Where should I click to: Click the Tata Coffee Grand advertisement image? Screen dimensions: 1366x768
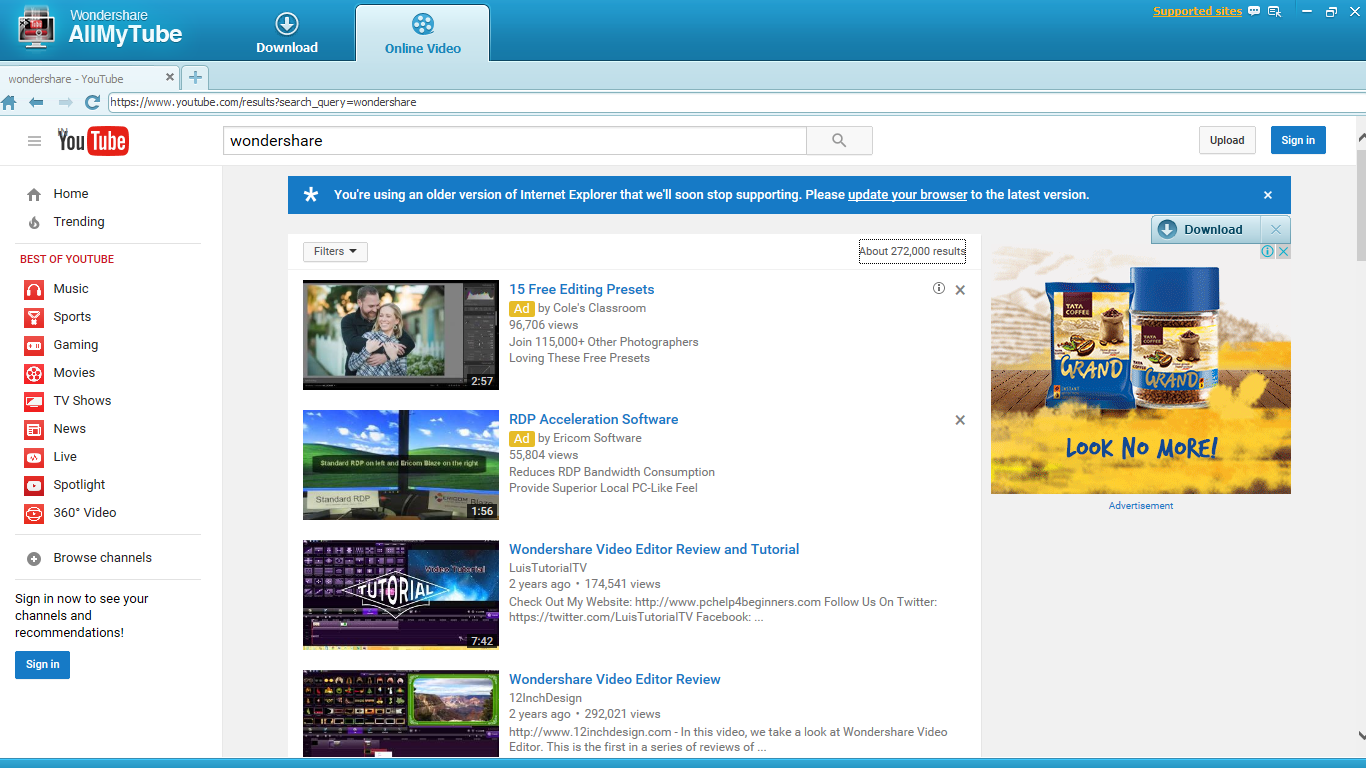tap(1141, 370)
